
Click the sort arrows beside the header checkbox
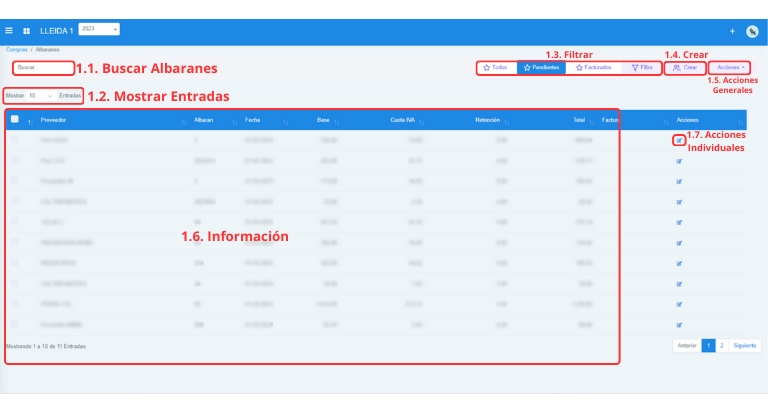tap(30, 122)
